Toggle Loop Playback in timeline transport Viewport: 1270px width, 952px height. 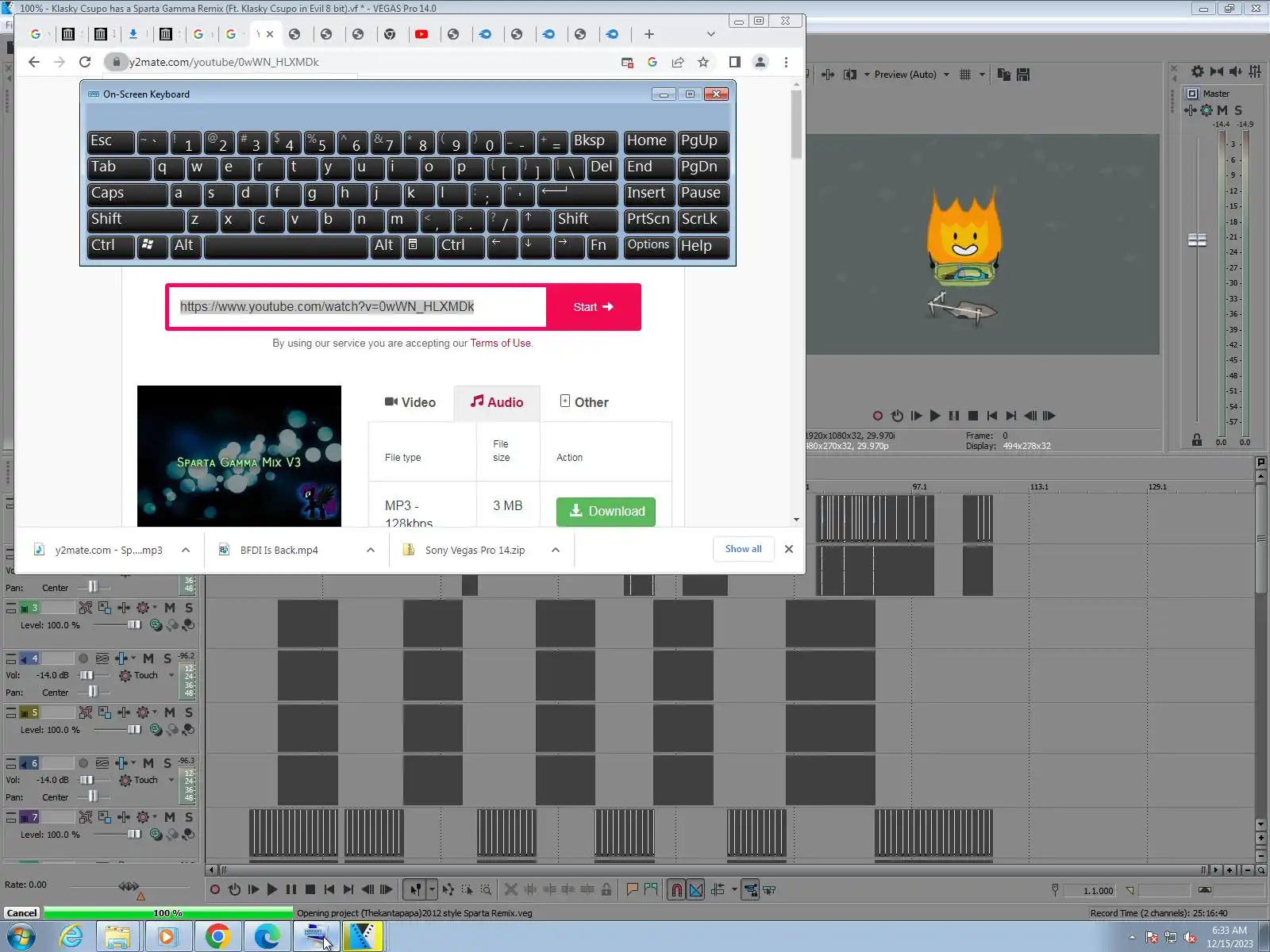[x=234, y=889]
